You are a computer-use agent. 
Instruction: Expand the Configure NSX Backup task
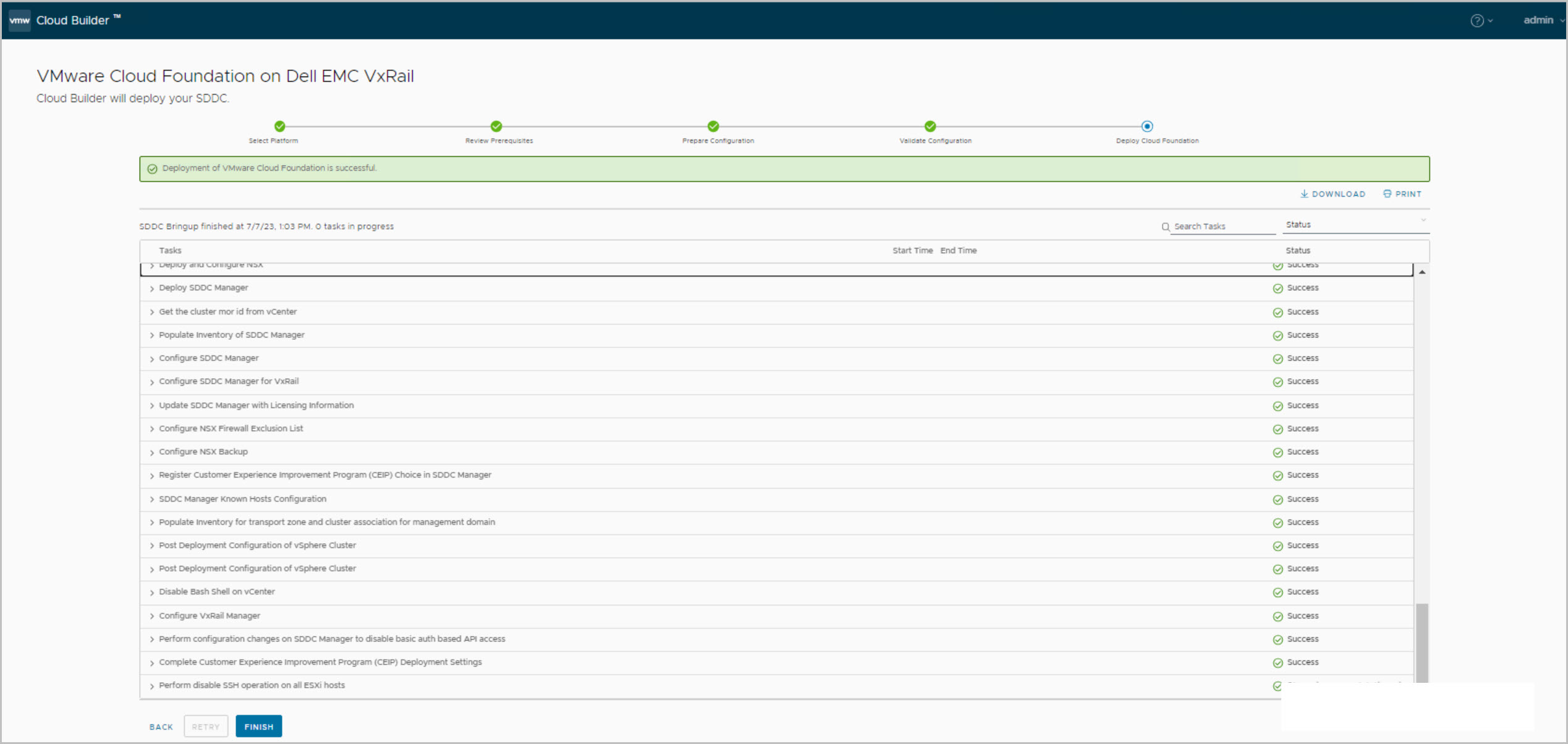coord(152,452)
